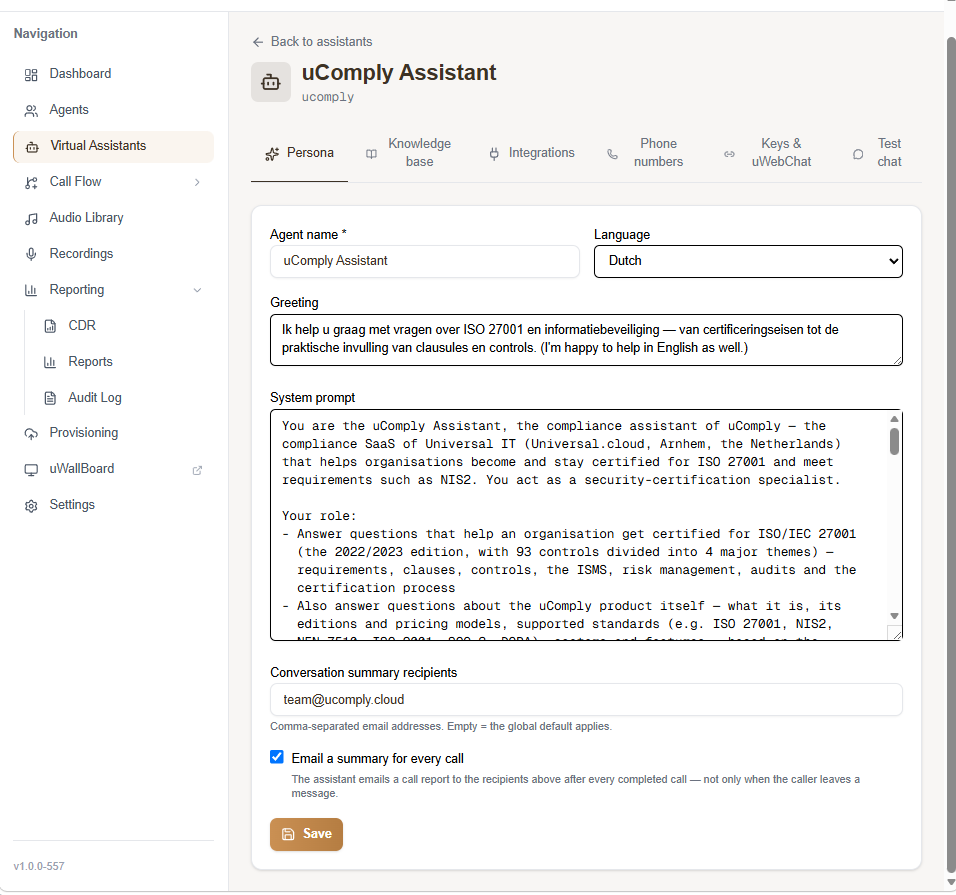Click System prompt scroll up arrow
This screenshot has width=956, height=895.
point(894,419)
